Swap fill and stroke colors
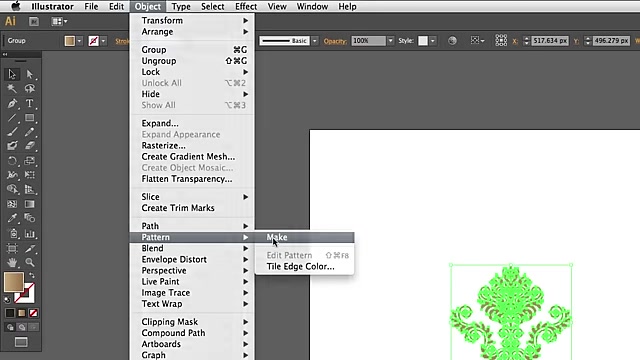The image size is (640, 360). pos(32,276)
